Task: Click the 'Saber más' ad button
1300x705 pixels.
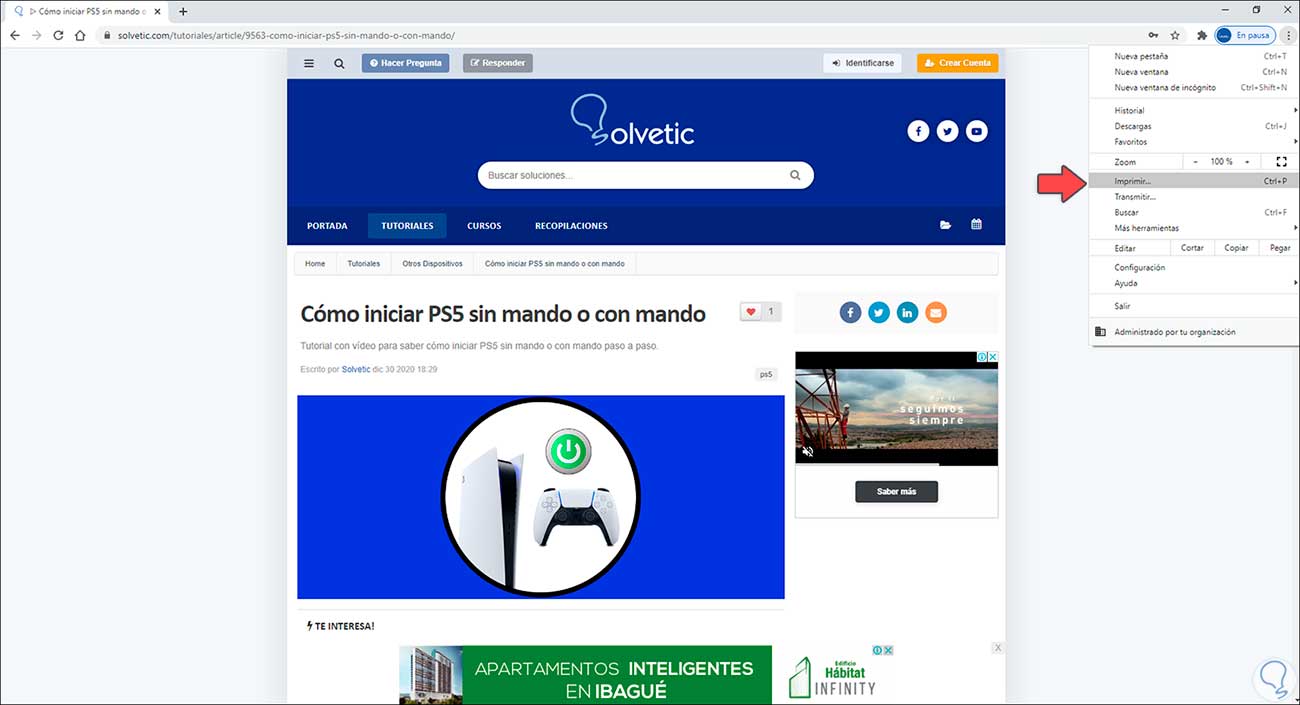Action: pos(896,492)
